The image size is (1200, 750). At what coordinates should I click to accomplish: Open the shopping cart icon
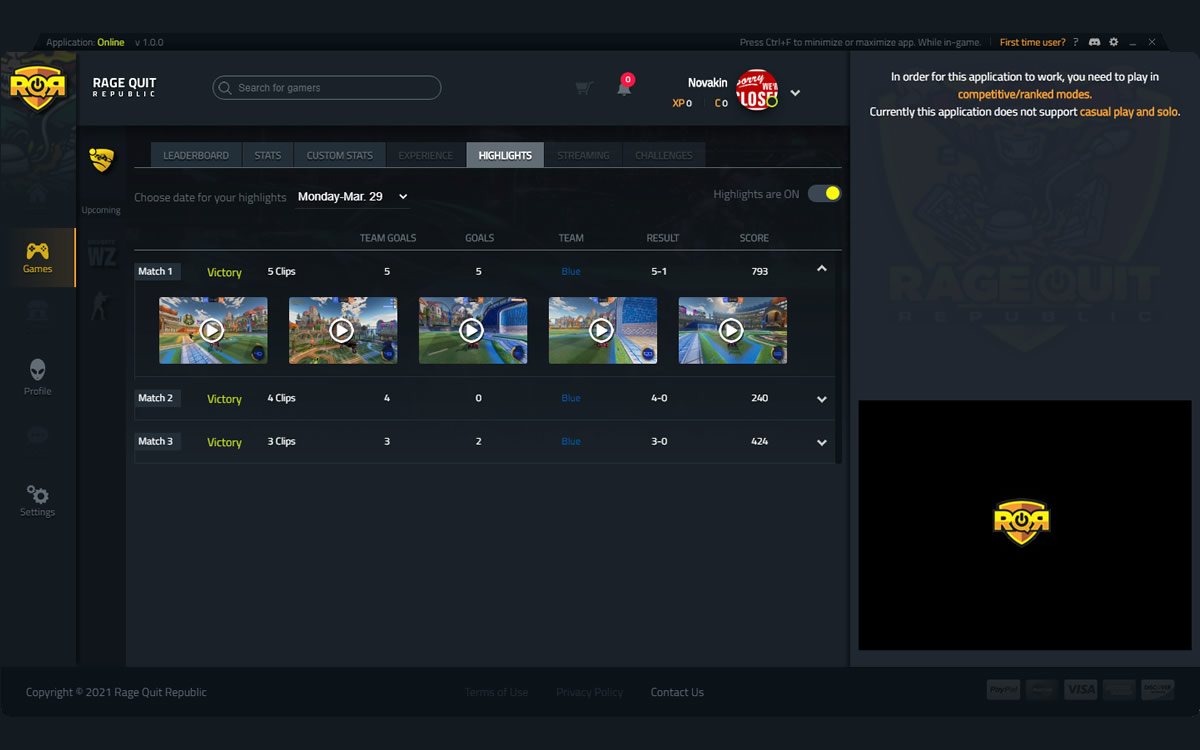[x=583, y=87]
